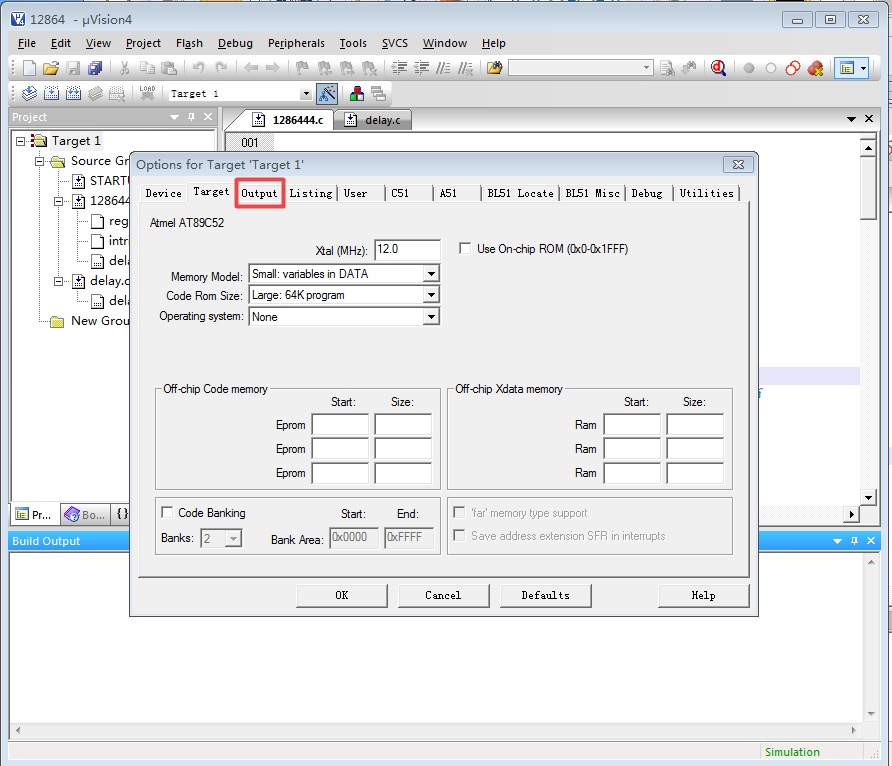Switch to the C51 tab
Screen dimensions: 892x766
(x=400, y=193)
